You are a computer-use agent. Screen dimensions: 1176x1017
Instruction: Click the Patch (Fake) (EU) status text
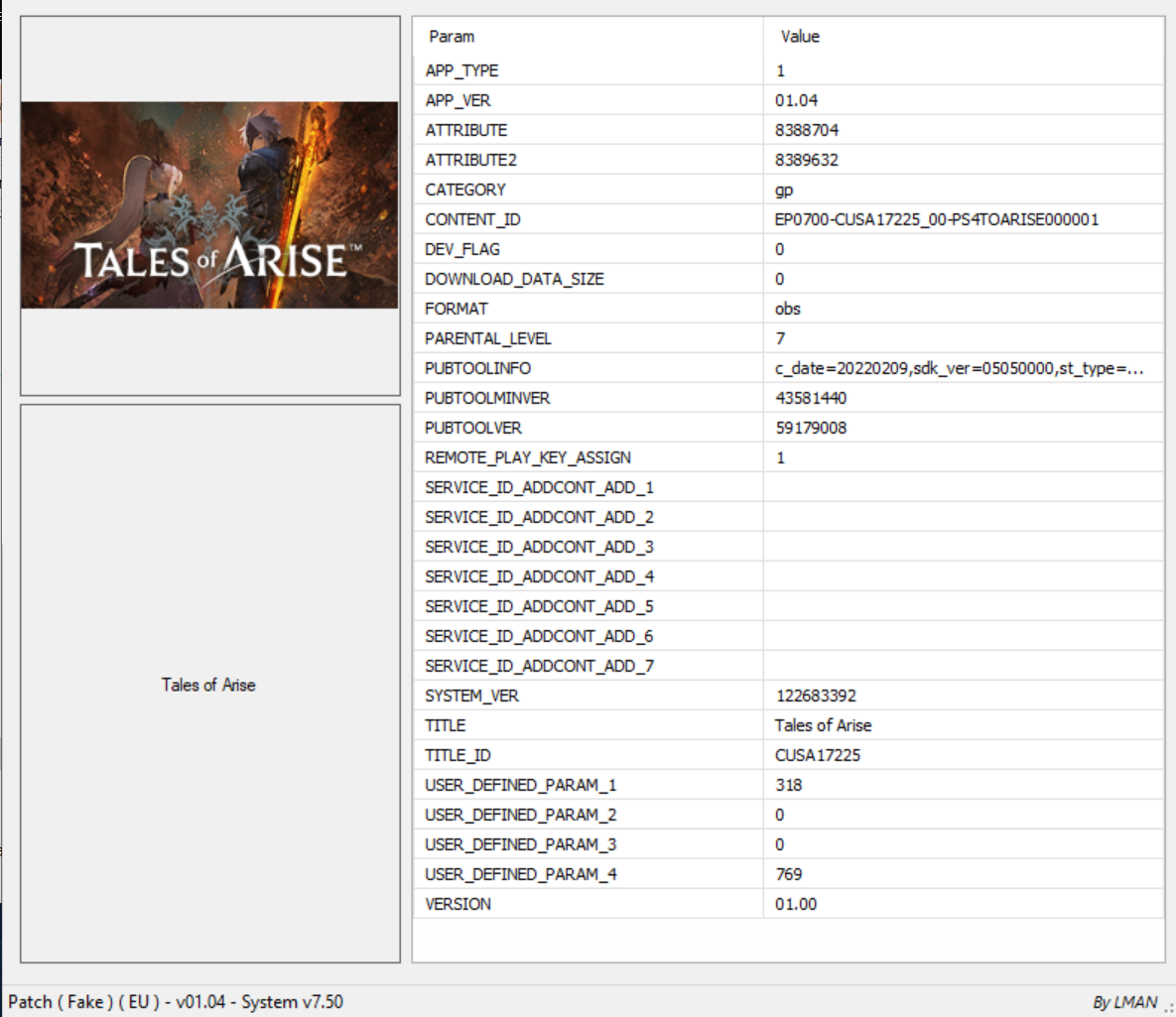click(176, 1002)
